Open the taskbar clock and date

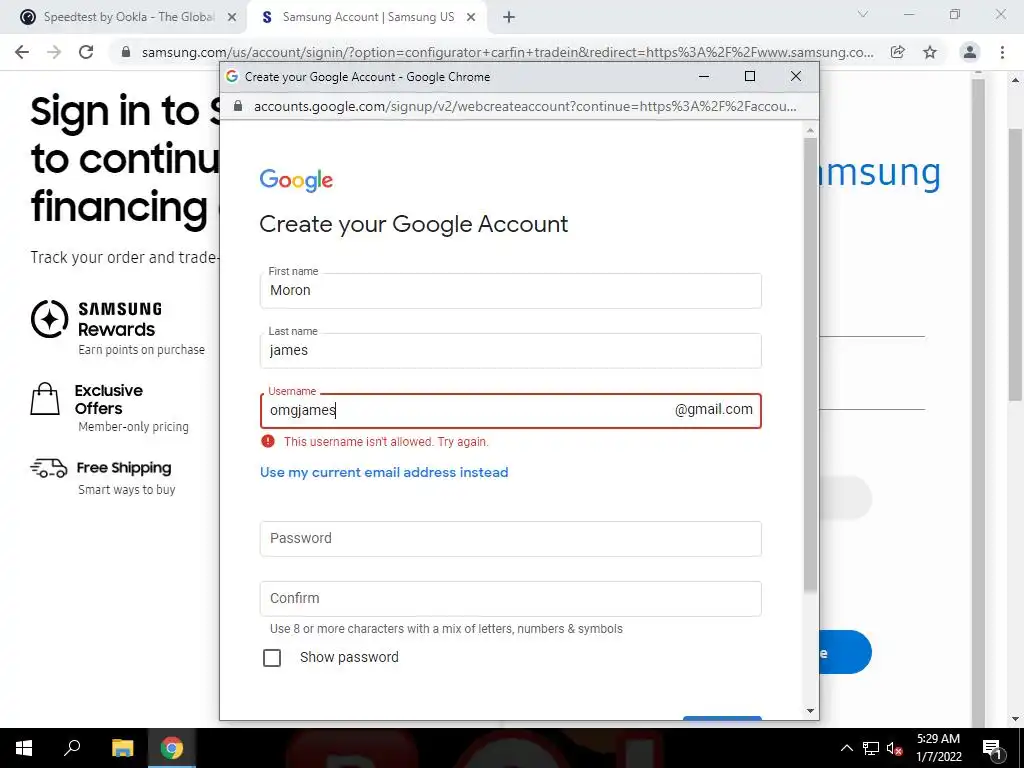click(x=938, y=748)
